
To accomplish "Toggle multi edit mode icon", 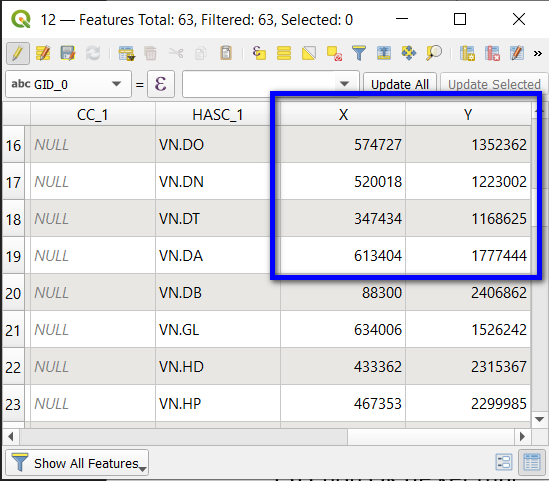I will coord(43,54).
